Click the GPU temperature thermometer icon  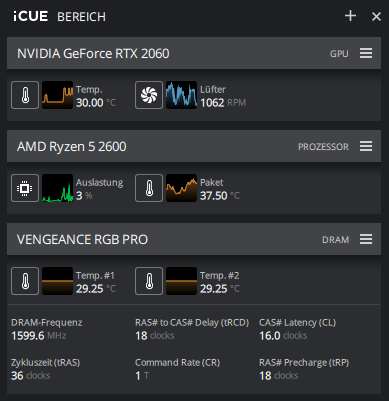coord(25,95)
